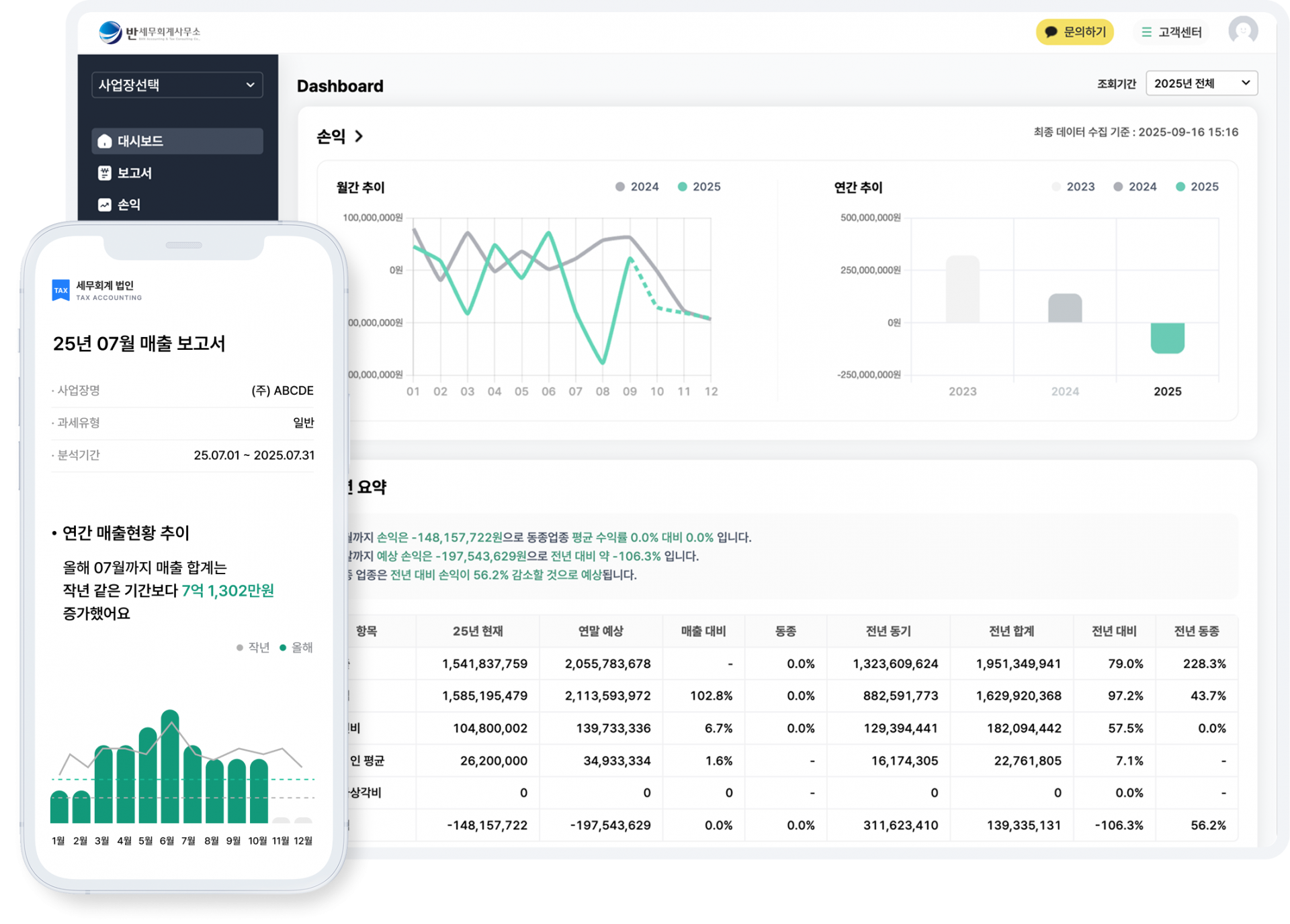Toggle the 2025 legend in 연간 추이
Viewport: 1290px width, 924px height.
click(1197, 187)
